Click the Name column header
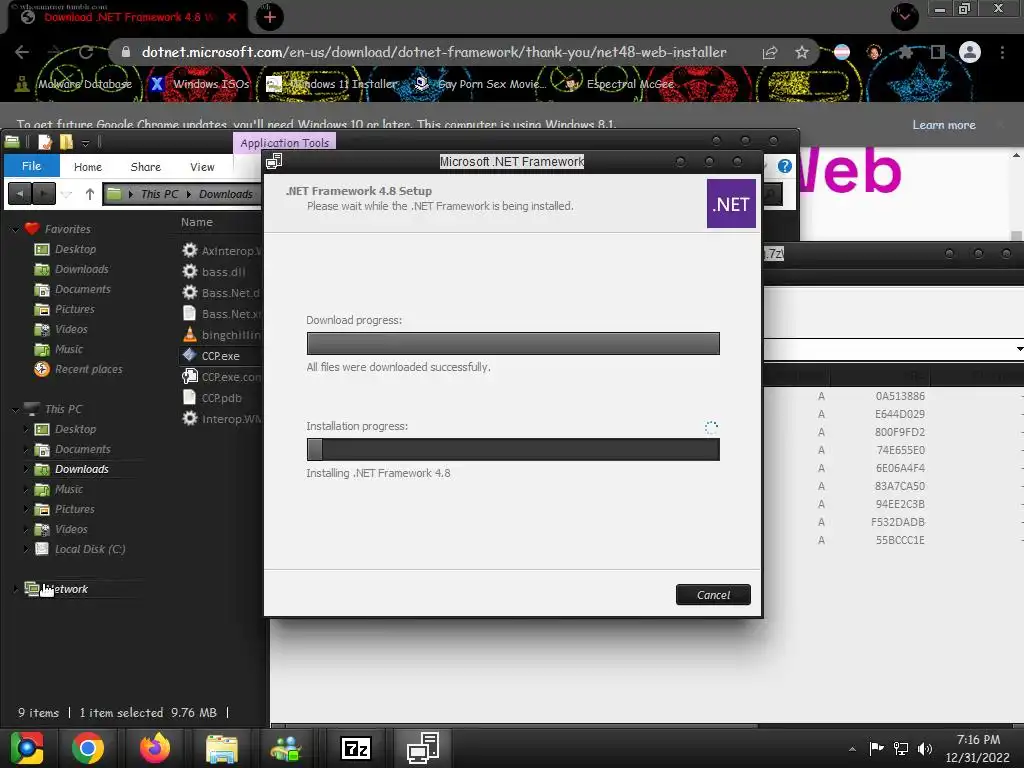1024x768 pixels. (197, 222)
